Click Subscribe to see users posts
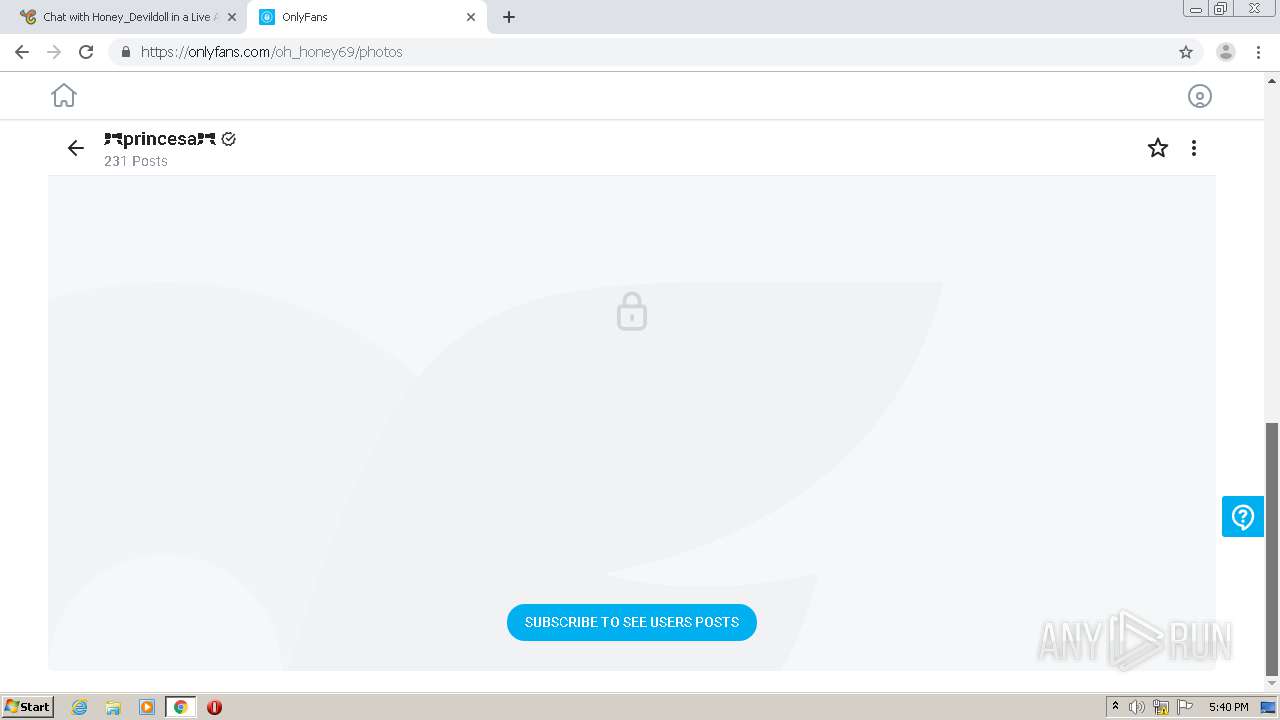The height and width of the screenshot is (720, 1280). [x=631, y=622]
